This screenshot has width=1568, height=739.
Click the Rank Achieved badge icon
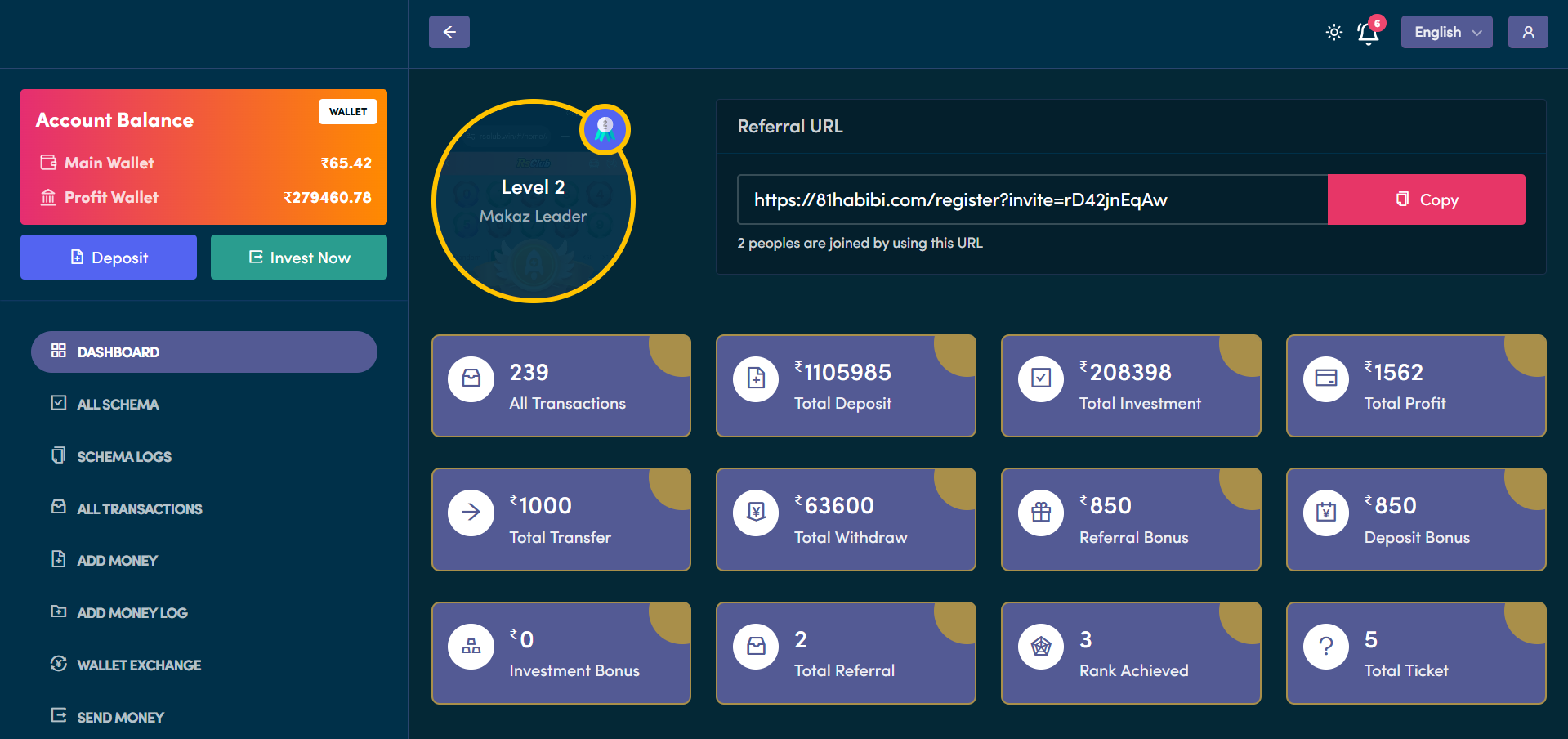point(1040,647)
